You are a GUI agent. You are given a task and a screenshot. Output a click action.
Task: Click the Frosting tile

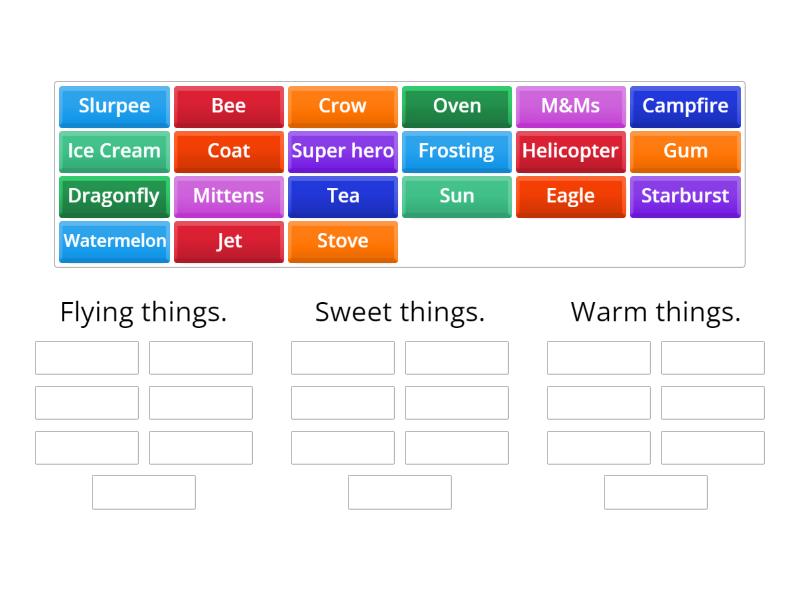point(457,151)
